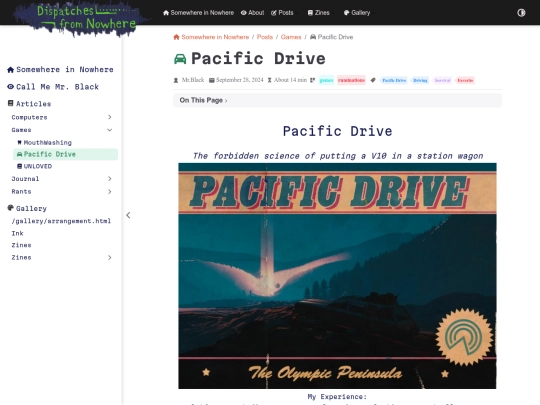540x405 pixels.
Task: Expand the On This Page section
Action: (x=337, y=100)
